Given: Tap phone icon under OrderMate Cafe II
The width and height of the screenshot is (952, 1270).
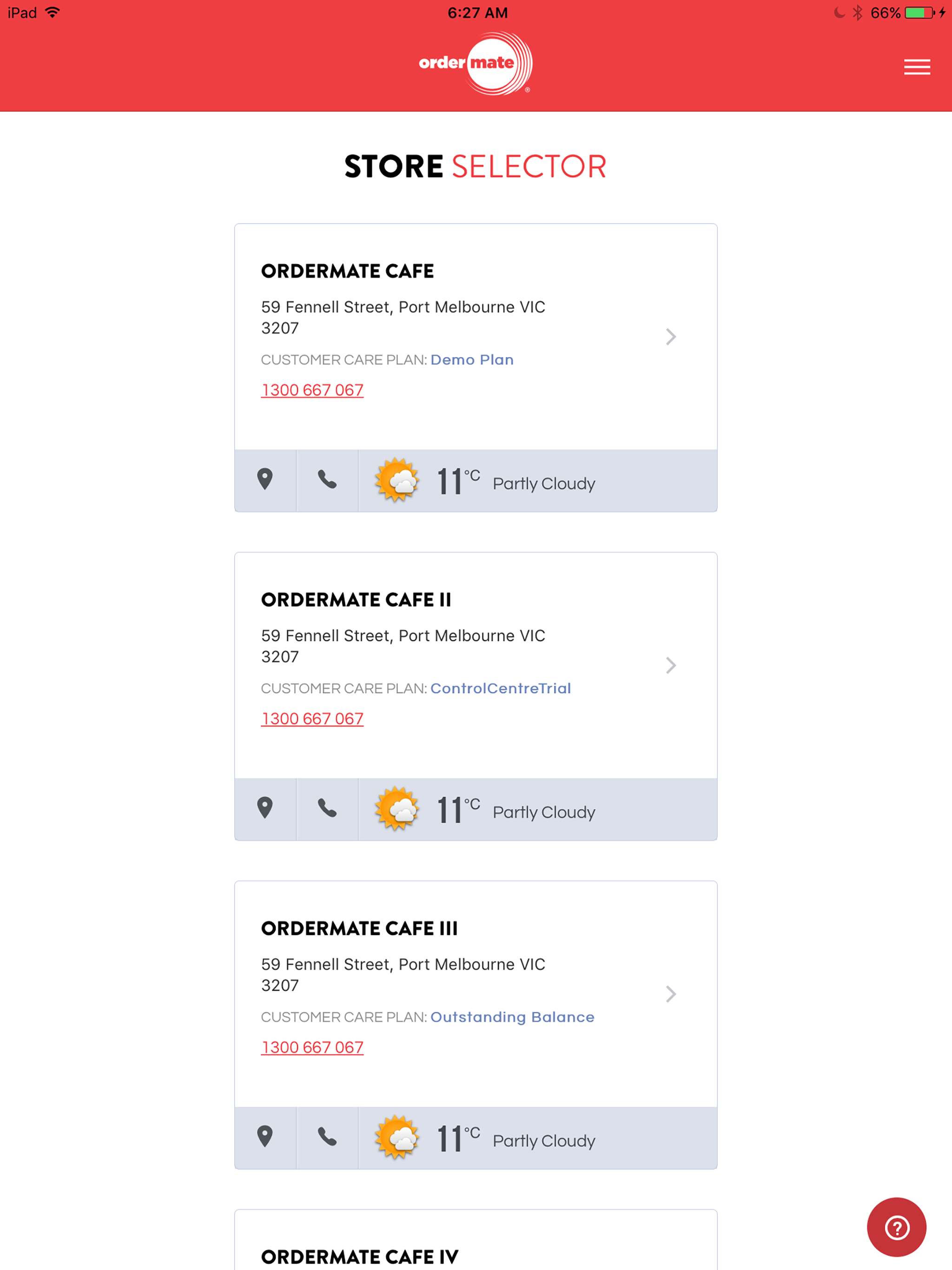Looking at the screenshot, I should pyautogui.click(x=327, y=808).
